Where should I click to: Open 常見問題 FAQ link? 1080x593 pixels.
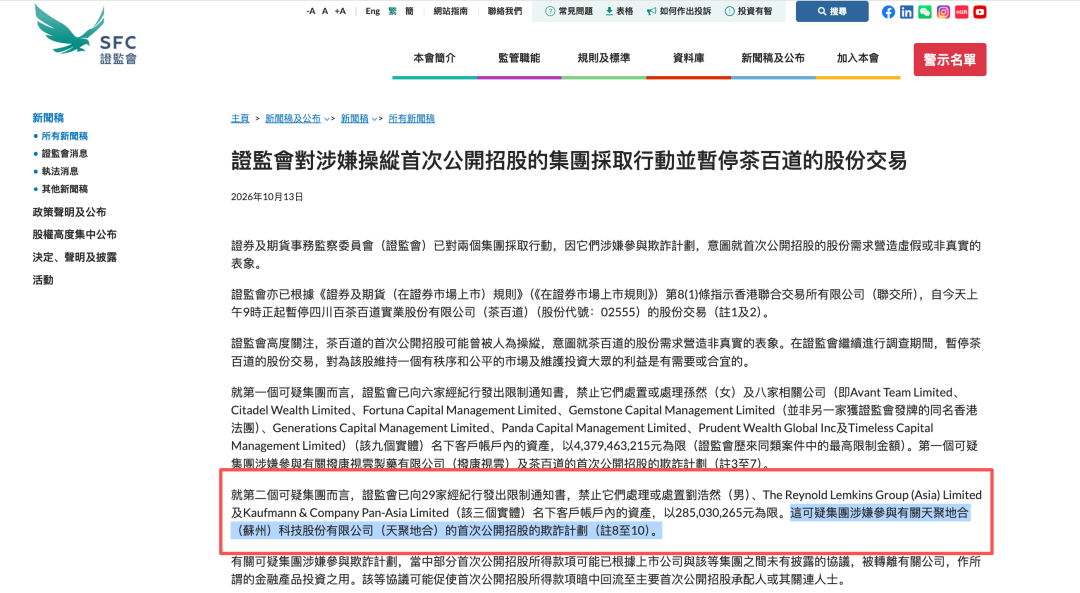(x=569, y=11)
